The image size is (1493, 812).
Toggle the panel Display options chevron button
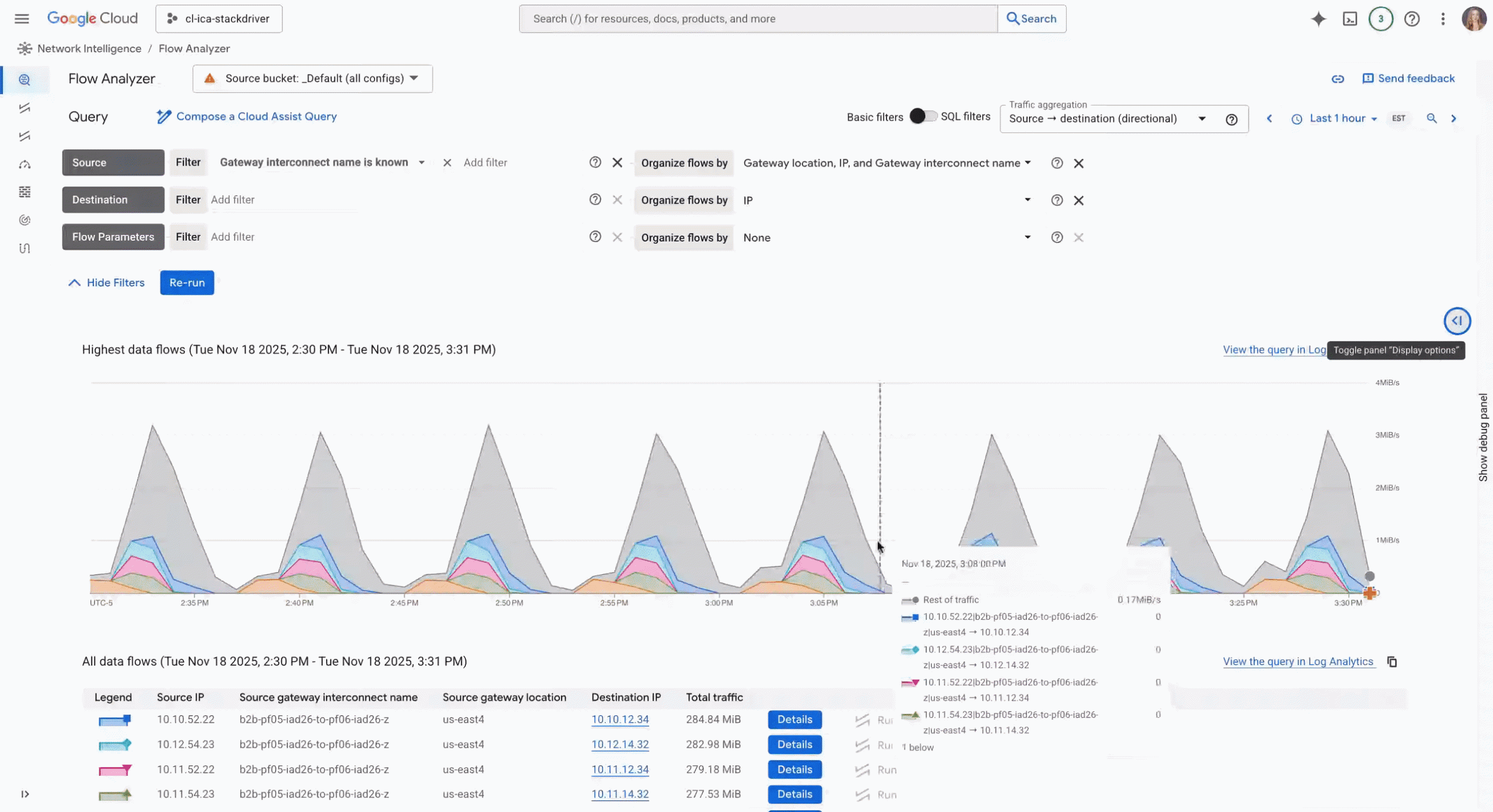[x=1457, y=321]
